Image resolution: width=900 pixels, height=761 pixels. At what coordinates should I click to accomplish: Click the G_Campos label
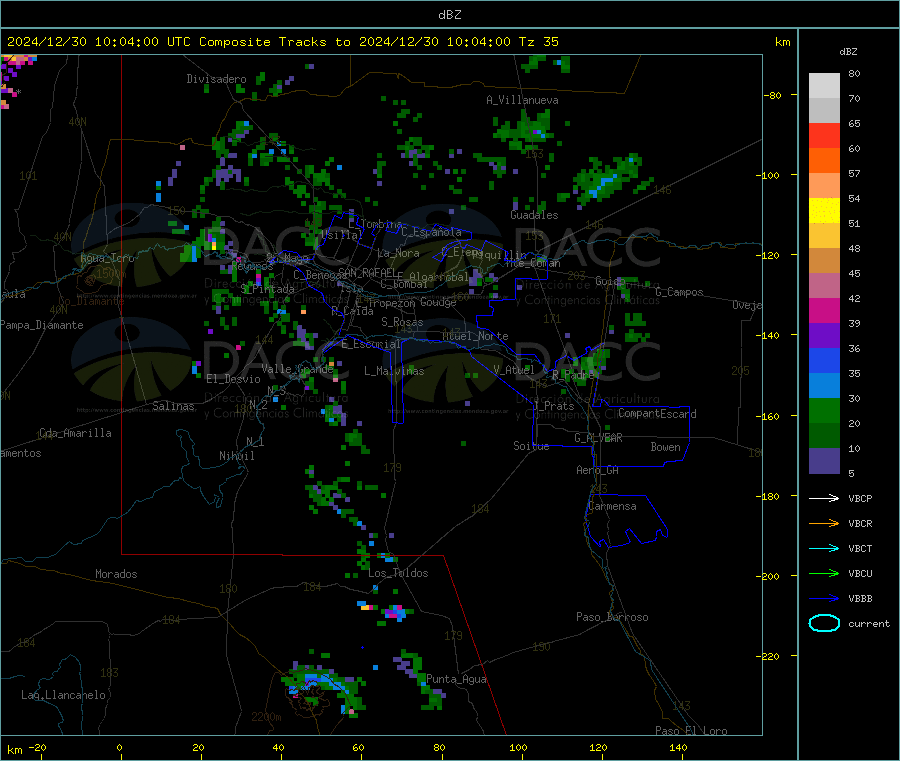(679, 292)
